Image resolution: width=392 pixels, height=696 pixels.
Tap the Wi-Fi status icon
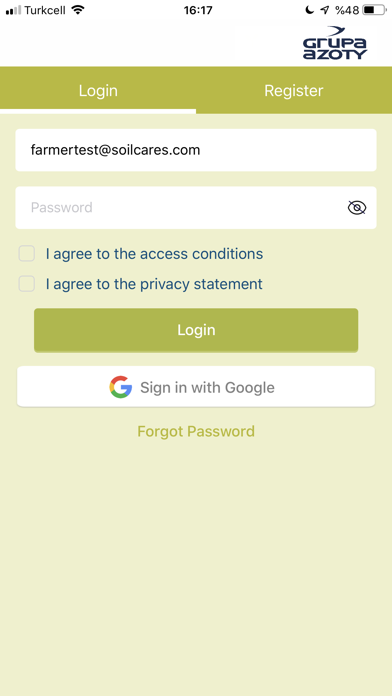tap(78, 10)
